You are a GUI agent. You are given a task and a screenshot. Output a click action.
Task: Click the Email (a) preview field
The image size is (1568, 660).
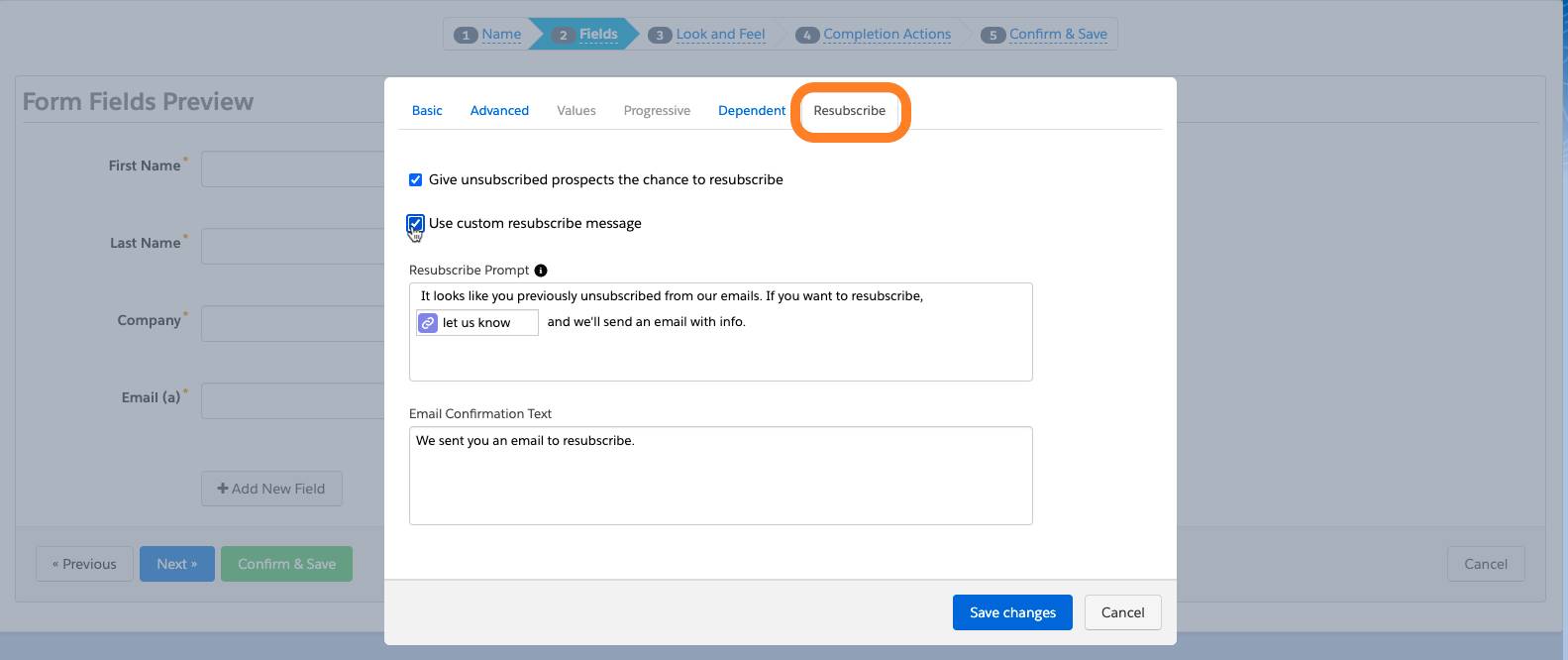pos(293,400)
